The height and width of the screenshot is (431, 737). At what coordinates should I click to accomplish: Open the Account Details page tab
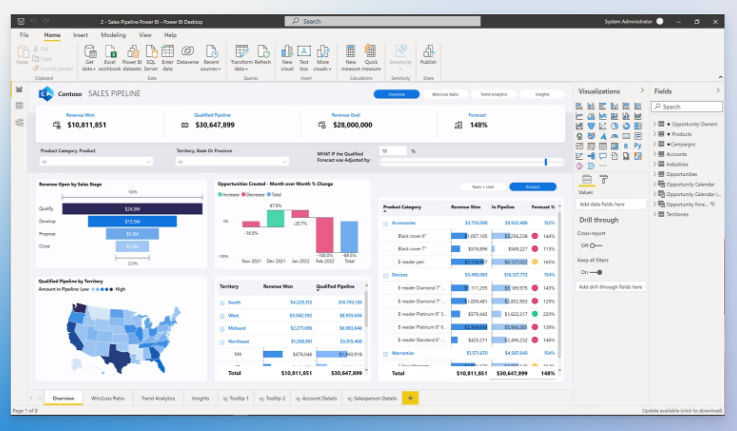316,398
